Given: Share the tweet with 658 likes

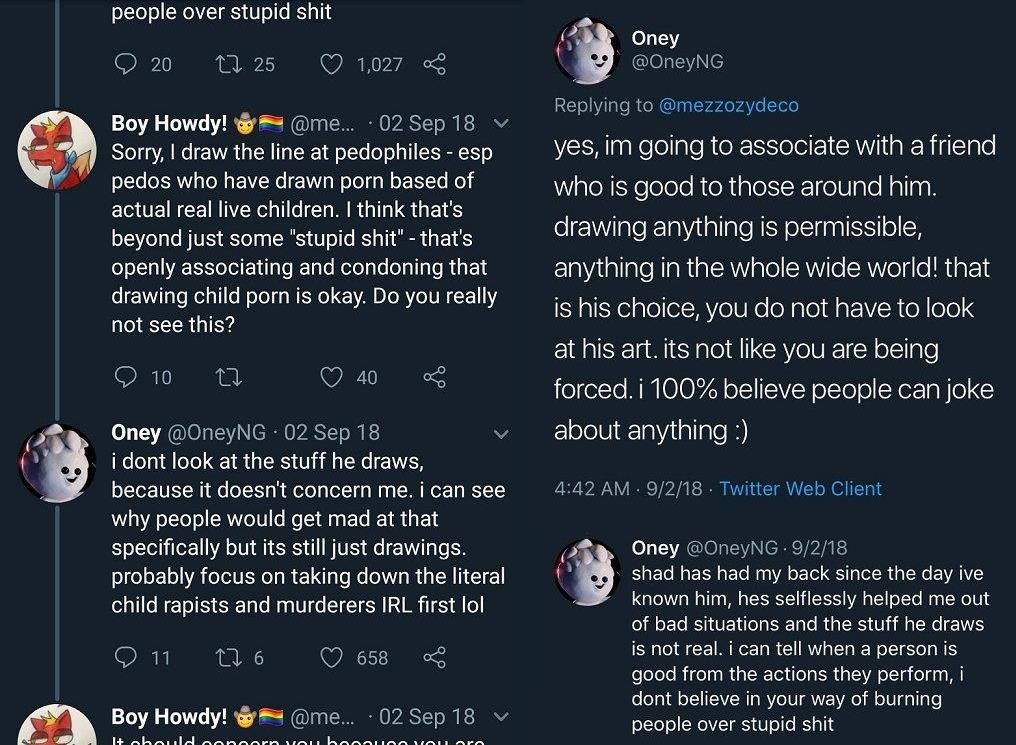Looking at the screenshot, I should pos(434,657).
